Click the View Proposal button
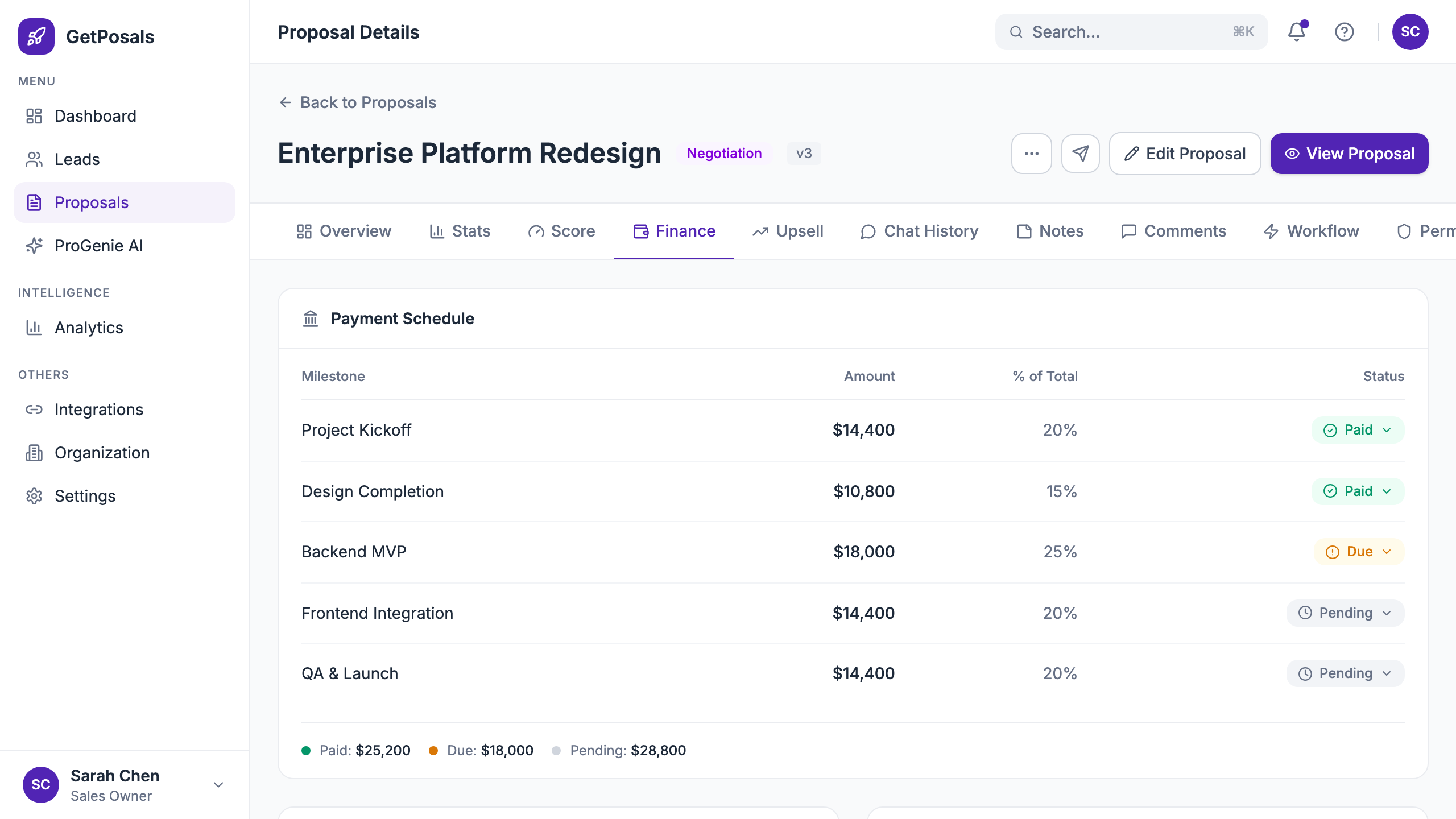The width and height of the screenshot is (1456, 819). (1350, 154)
